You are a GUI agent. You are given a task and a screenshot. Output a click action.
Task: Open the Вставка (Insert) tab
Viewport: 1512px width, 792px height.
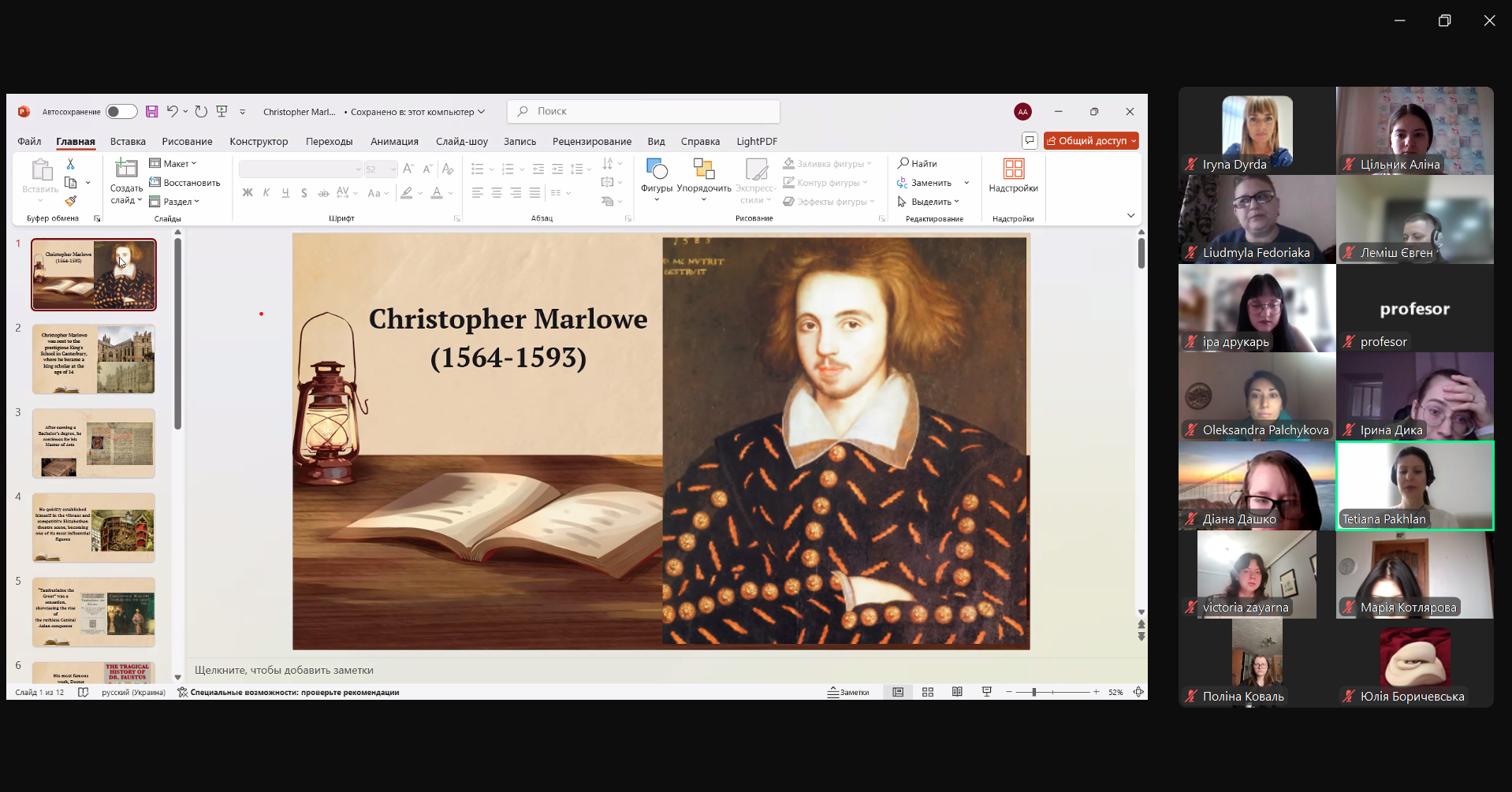click(128, 142)
